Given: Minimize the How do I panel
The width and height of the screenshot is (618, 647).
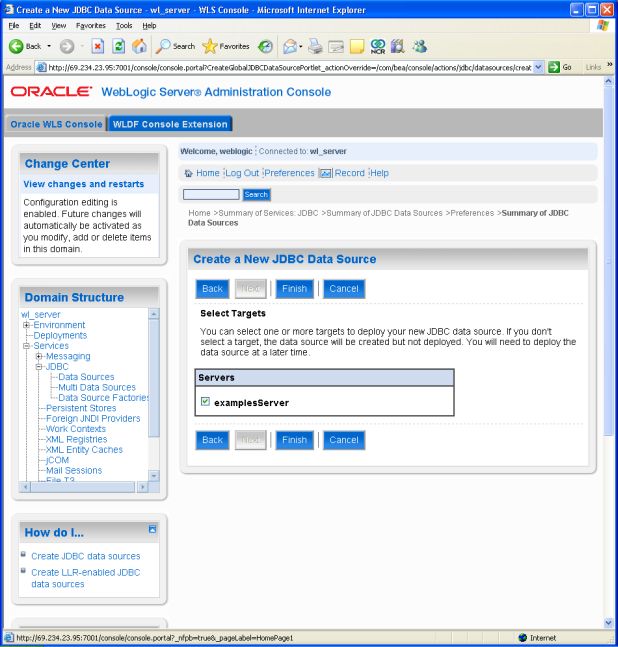Looking at the screenshot, I should [152, 528].
